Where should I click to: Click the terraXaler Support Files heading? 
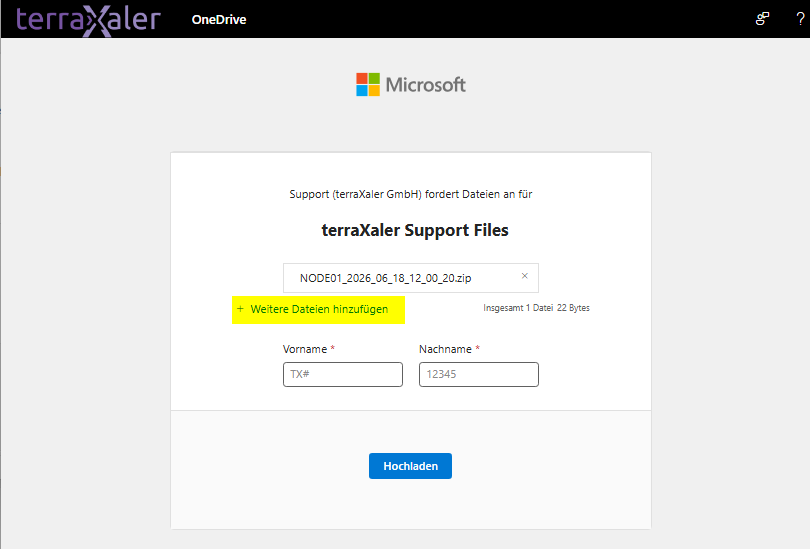pyautogui.click(x=415, y=230)
